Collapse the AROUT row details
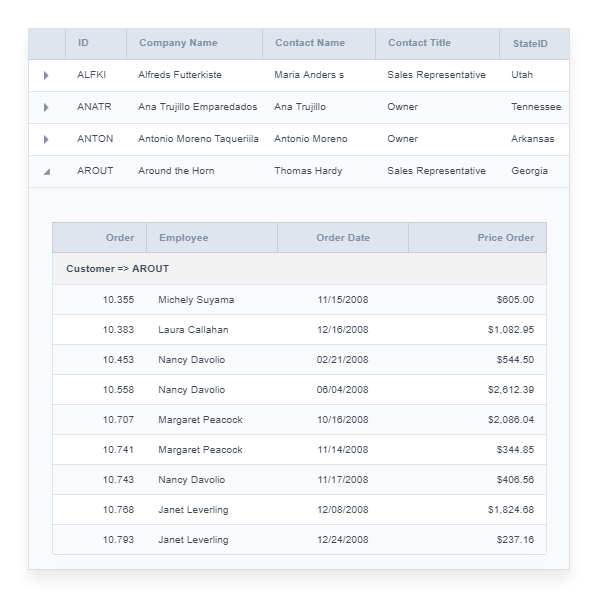 46,171
